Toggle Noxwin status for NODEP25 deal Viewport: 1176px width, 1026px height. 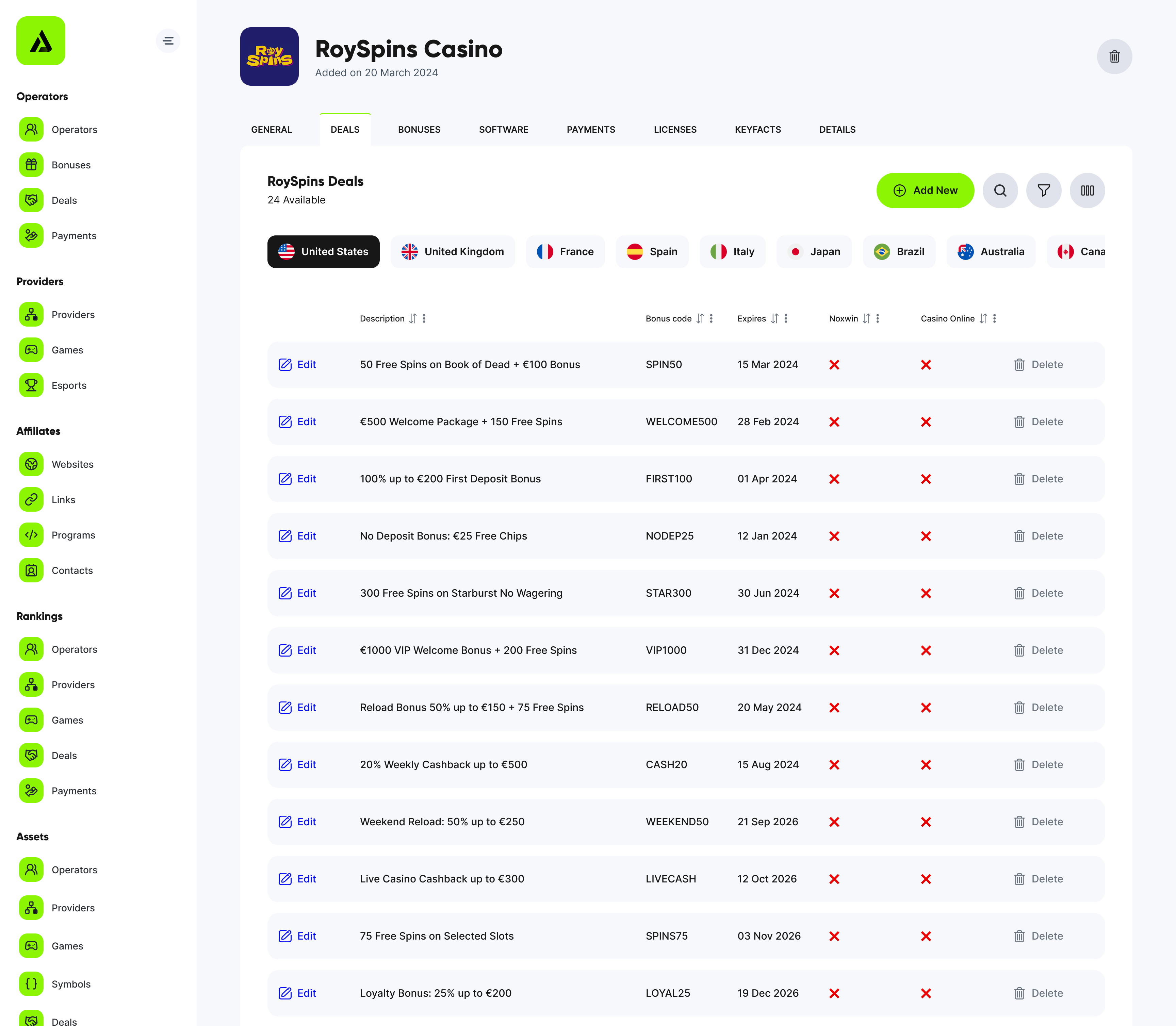click(834, 536)
